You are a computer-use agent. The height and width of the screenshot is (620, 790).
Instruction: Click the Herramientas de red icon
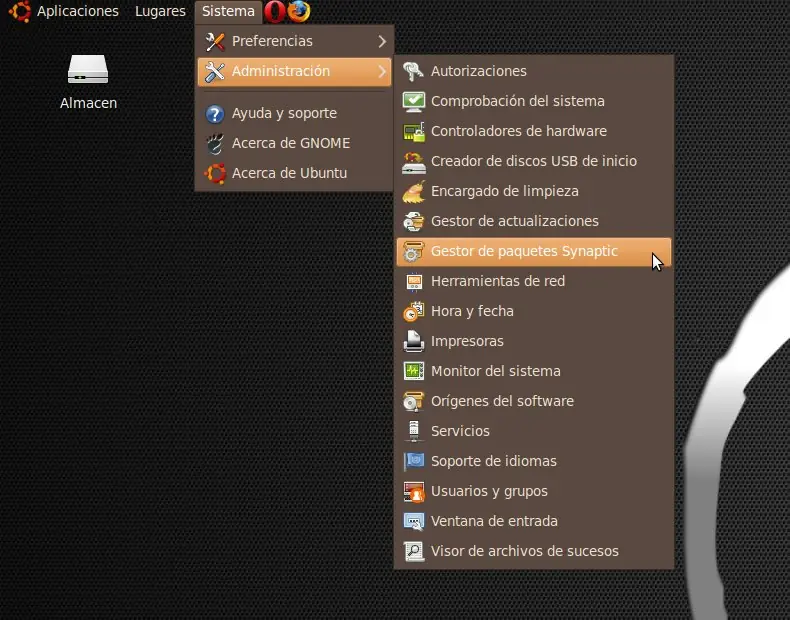point(414,282)
